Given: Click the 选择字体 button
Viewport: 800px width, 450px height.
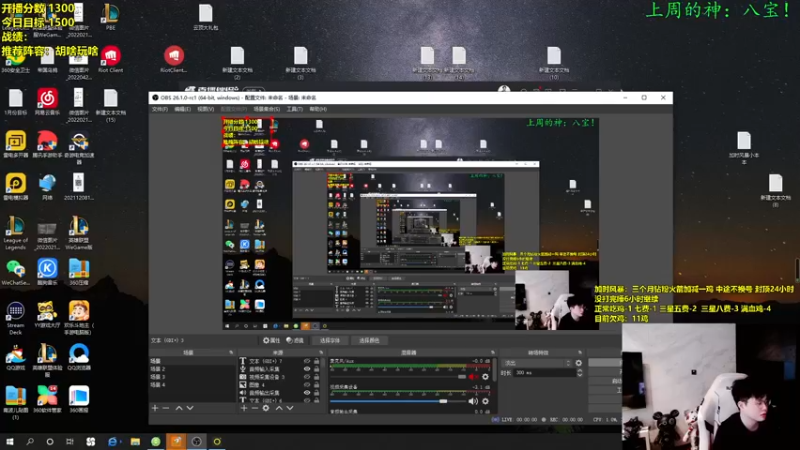Looking at the screenshot, I should click(330, 340).
